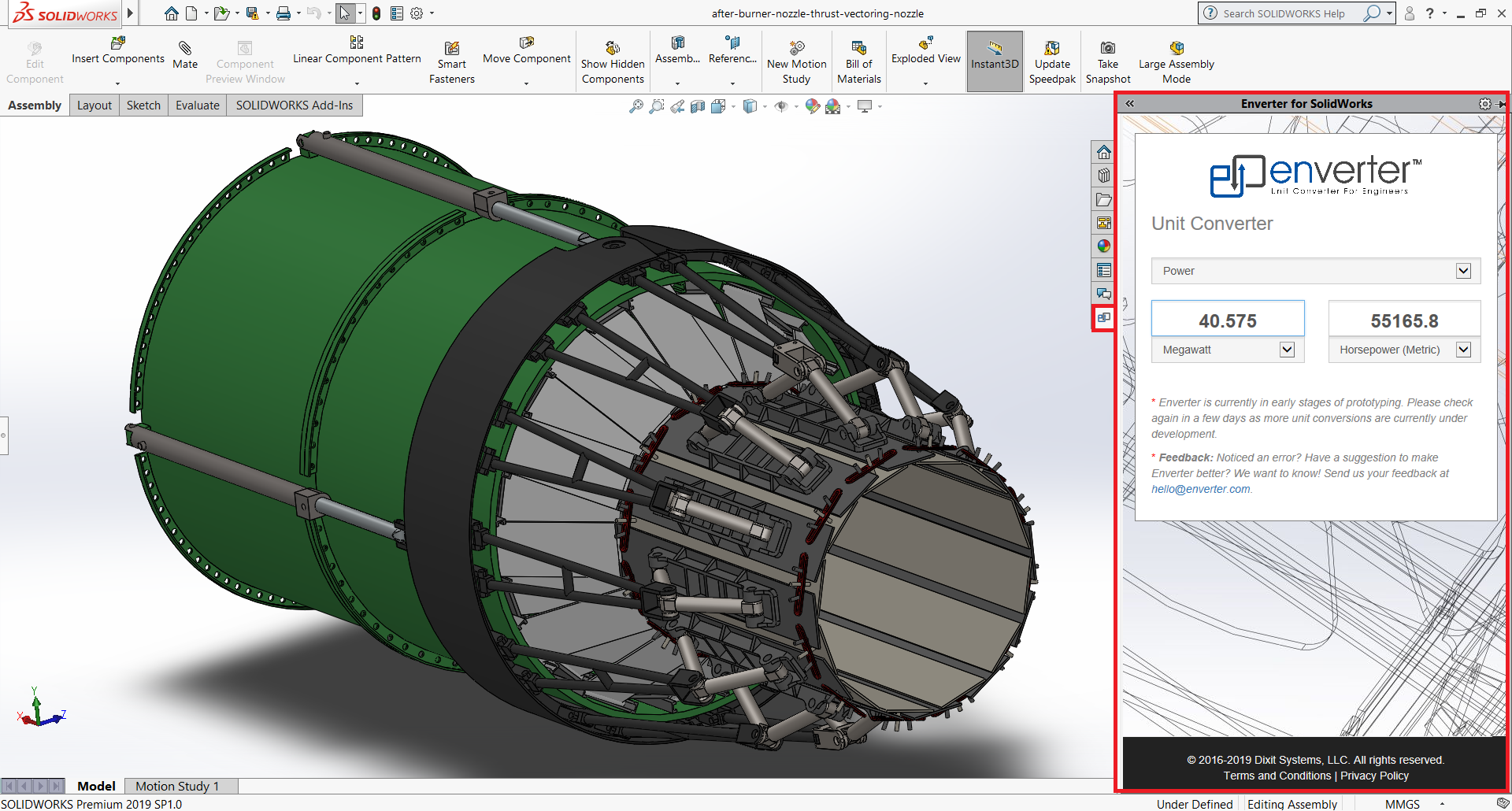Click the Update Speedpak button
1512x811 pixels.
click(1052, 61)
